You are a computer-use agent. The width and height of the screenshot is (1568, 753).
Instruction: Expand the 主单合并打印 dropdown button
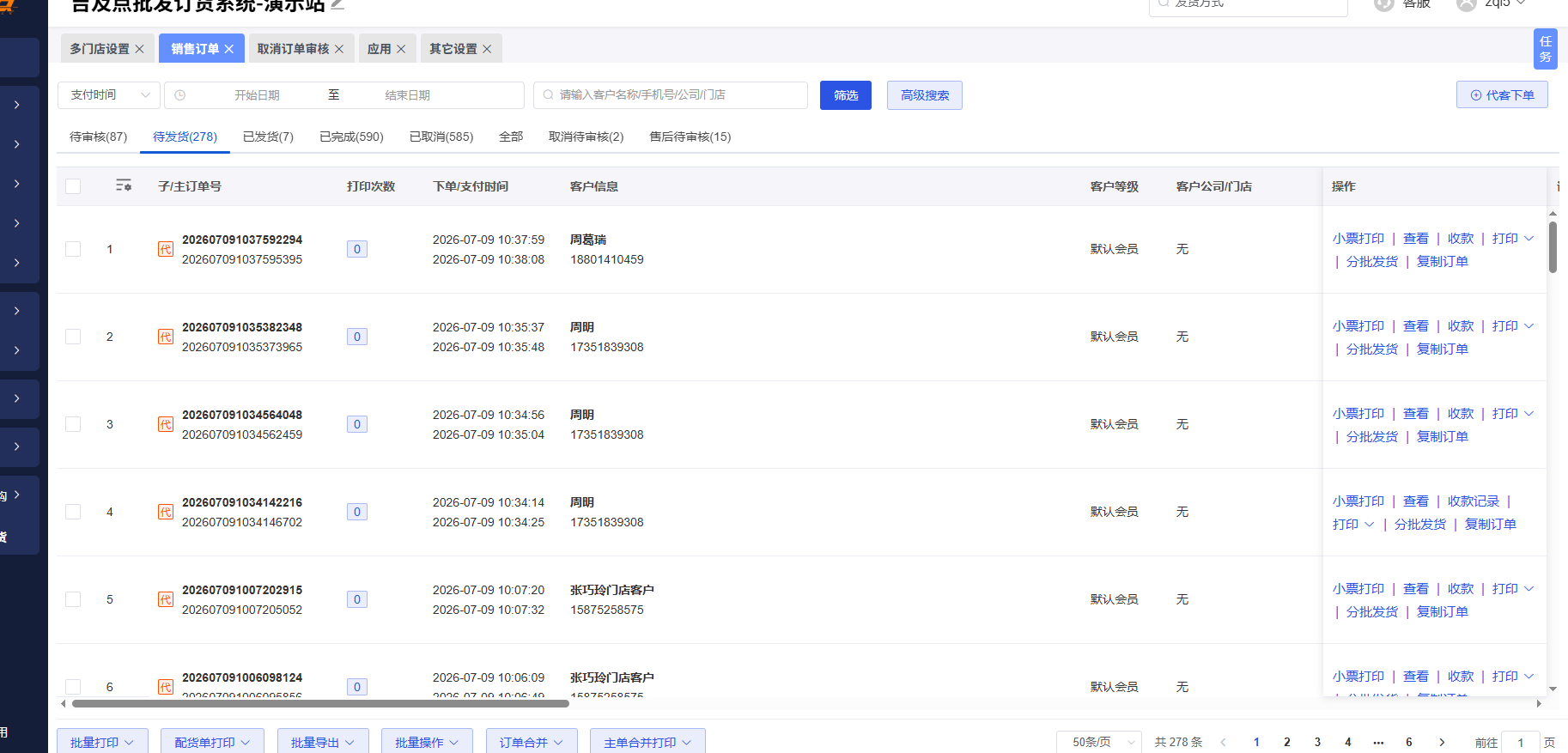(647, 743)
